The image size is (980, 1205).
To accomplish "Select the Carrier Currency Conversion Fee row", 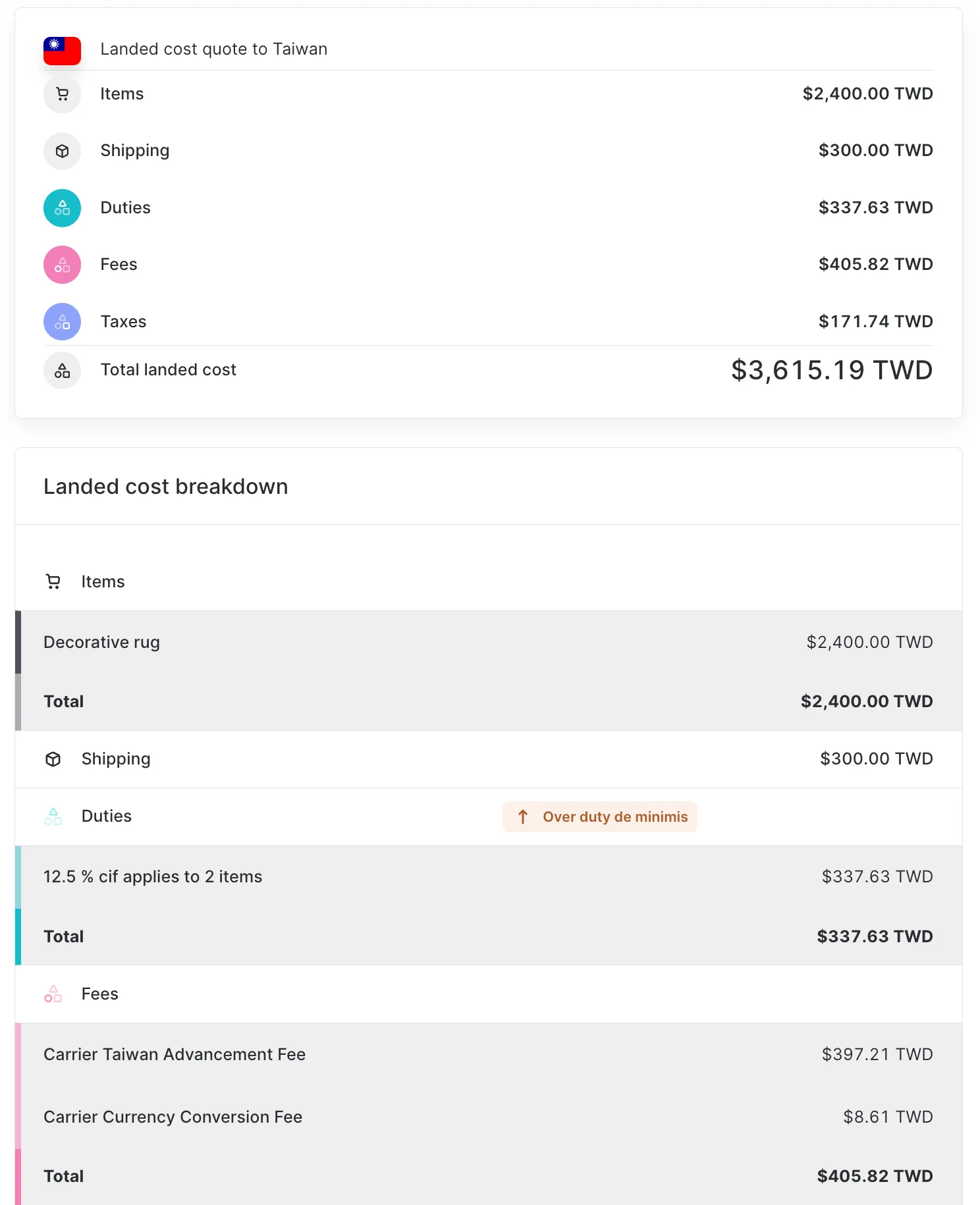I will (487, 1117).
